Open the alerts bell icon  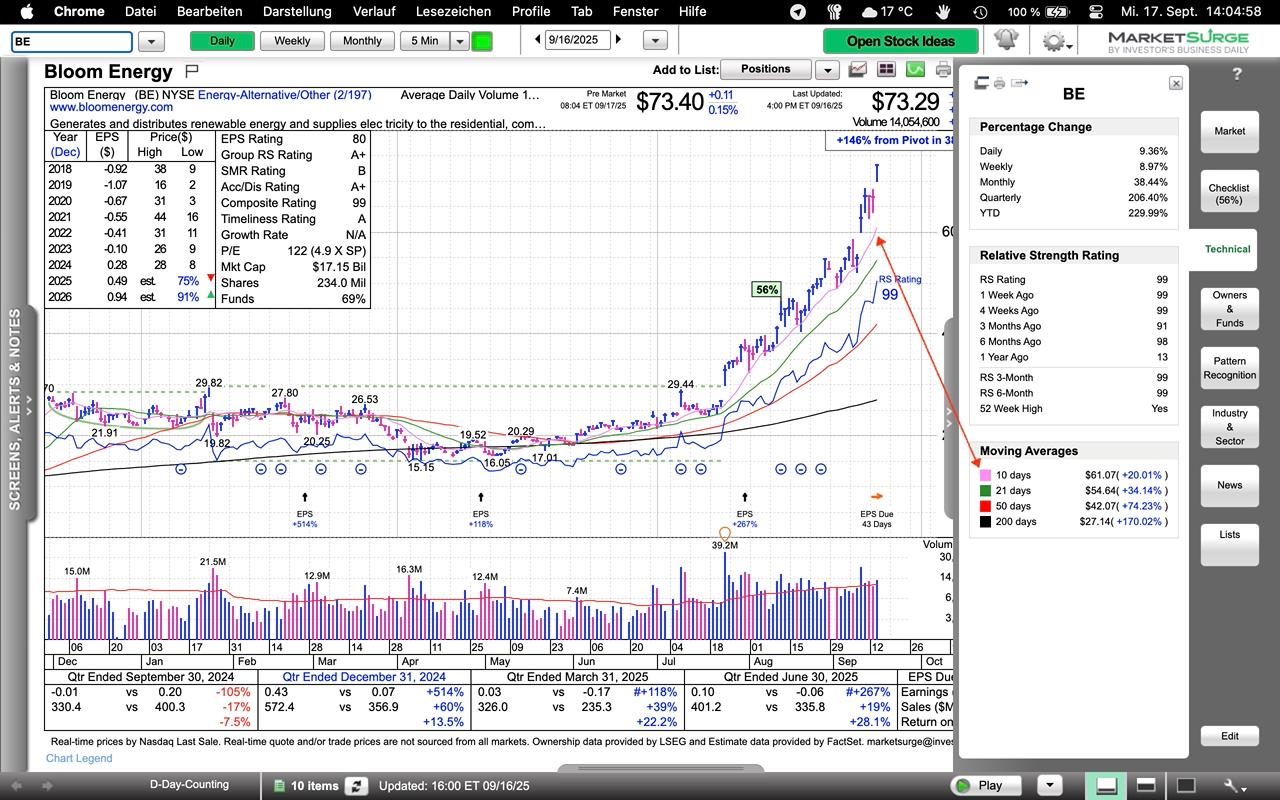pos(1005,41)
